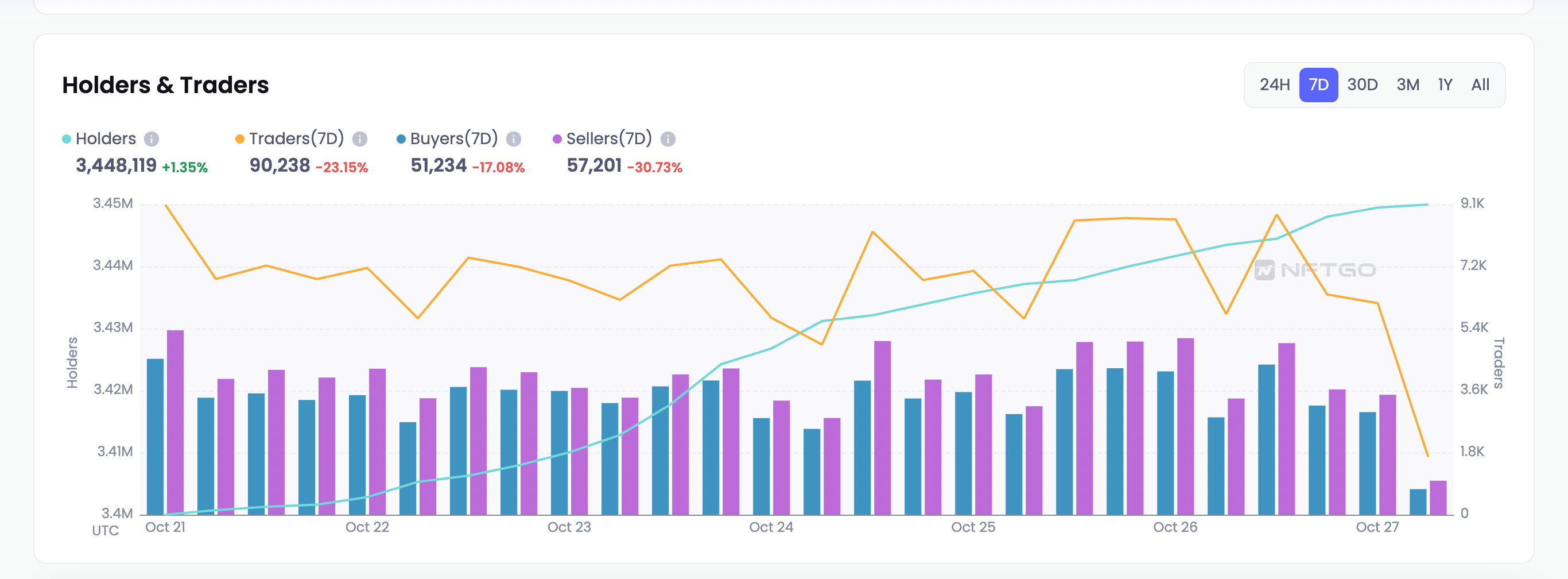The image size is (1568, 579).
Task: Click the purple Sellers legend dot
Action: (x=557, y=139)
